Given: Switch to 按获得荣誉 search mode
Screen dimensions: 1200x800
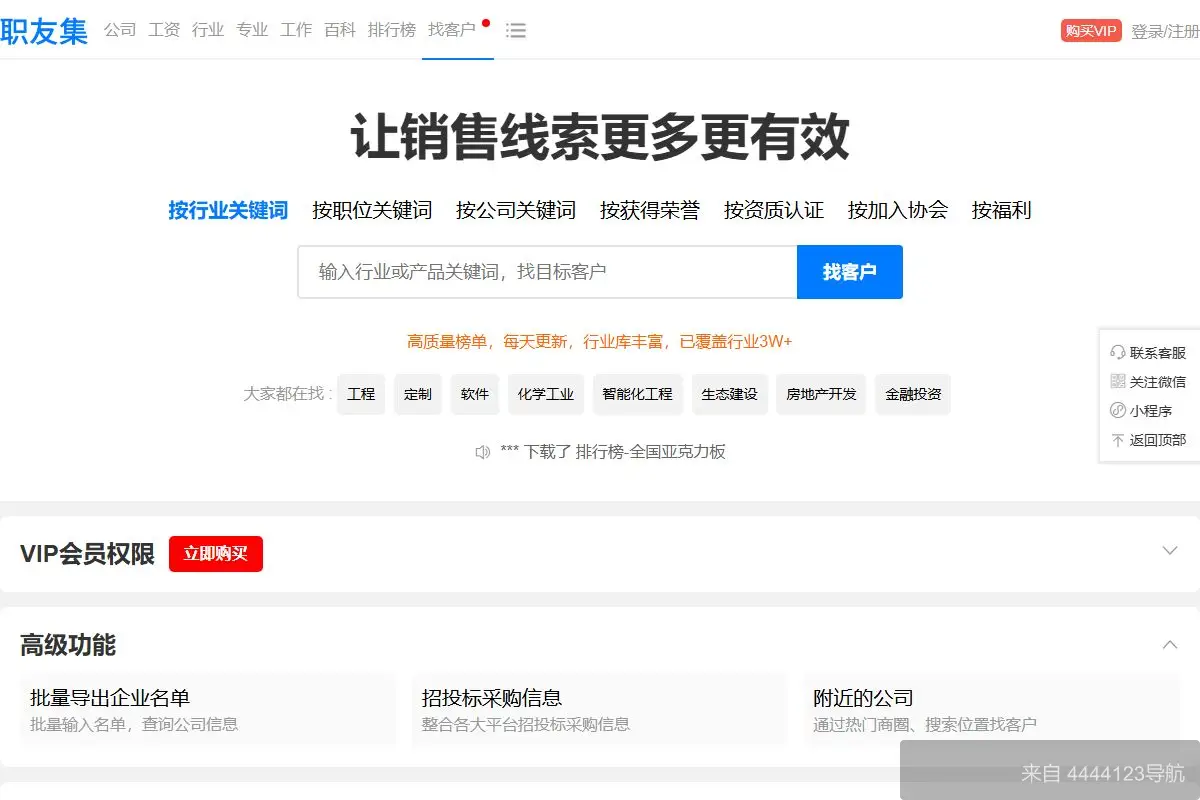Looking at the screenshot, I should click(650, 211).
